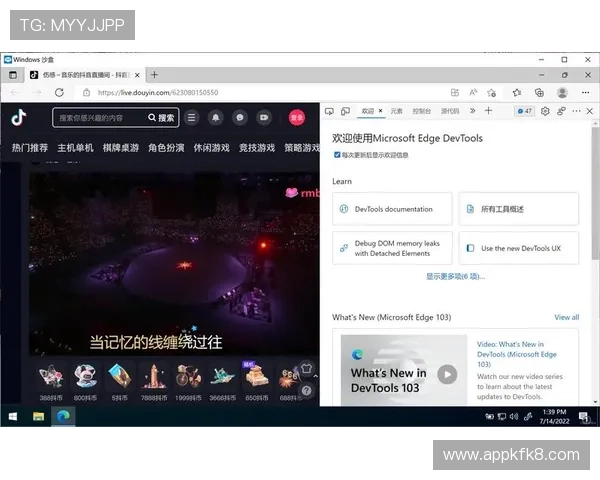Screen dimensions: 600x480
Task: Click the question mark help icon
Action: pos(307,390)
